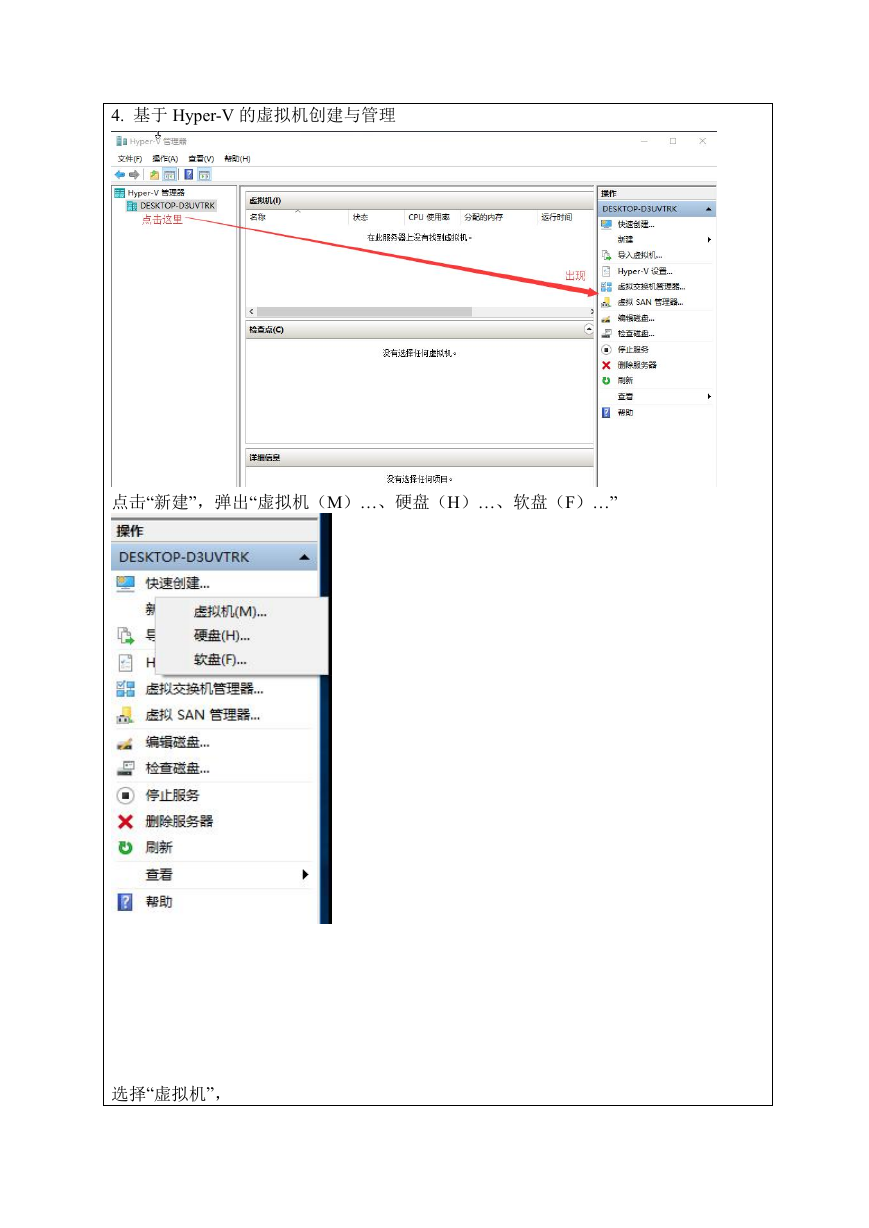Click 快速创建 icon in the upper window's 操作 pane
869x1228 pixels.
click(x=606, y=224)
